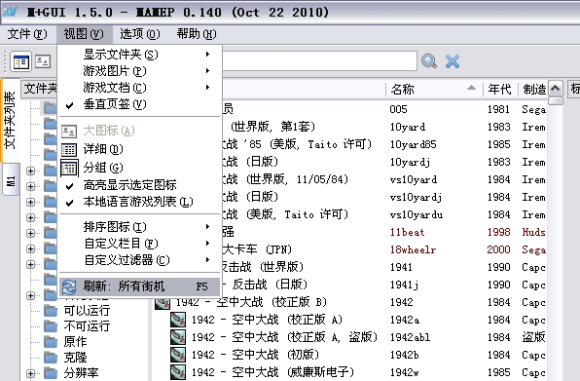Click the magnifier search icon
The width and height of the screenshot is (580, 381).
[429, 61]
